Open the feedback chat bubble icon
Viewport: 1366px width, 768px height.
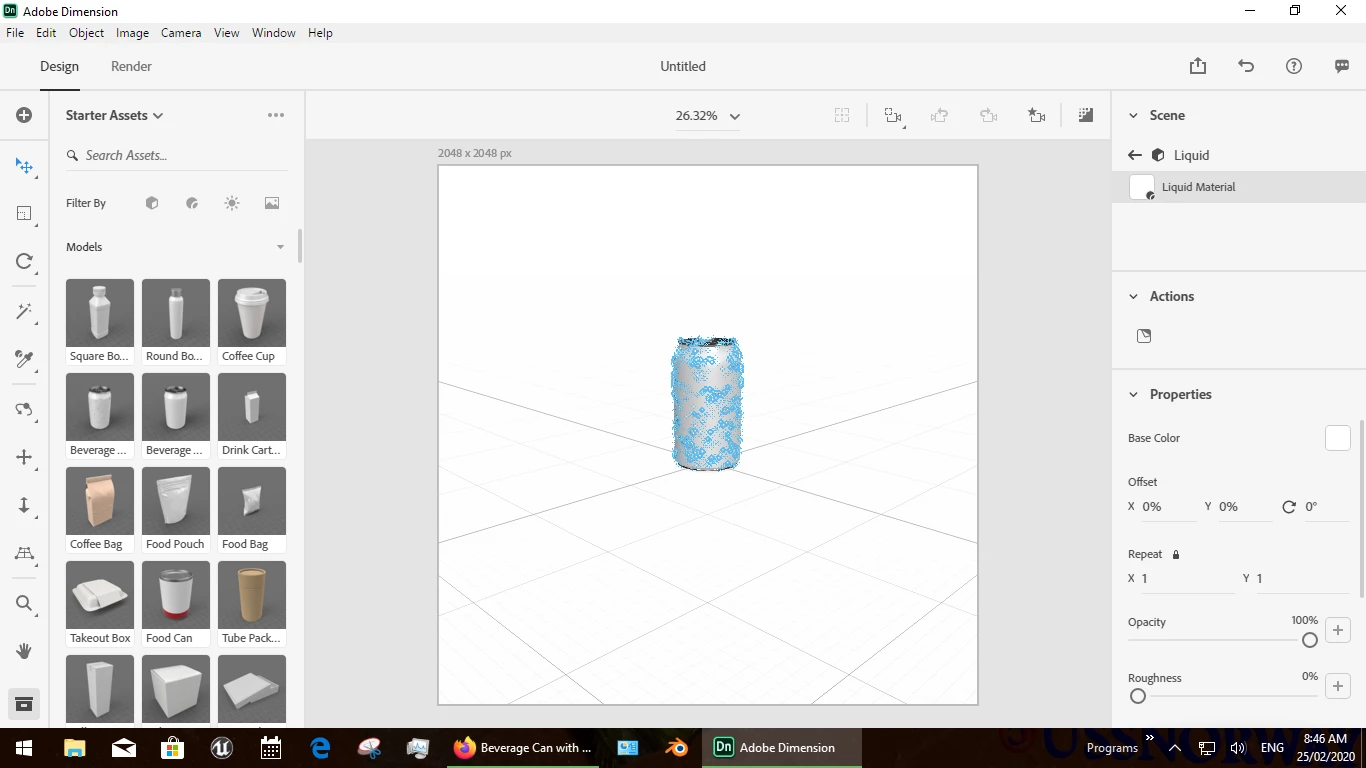point(1342,66)
